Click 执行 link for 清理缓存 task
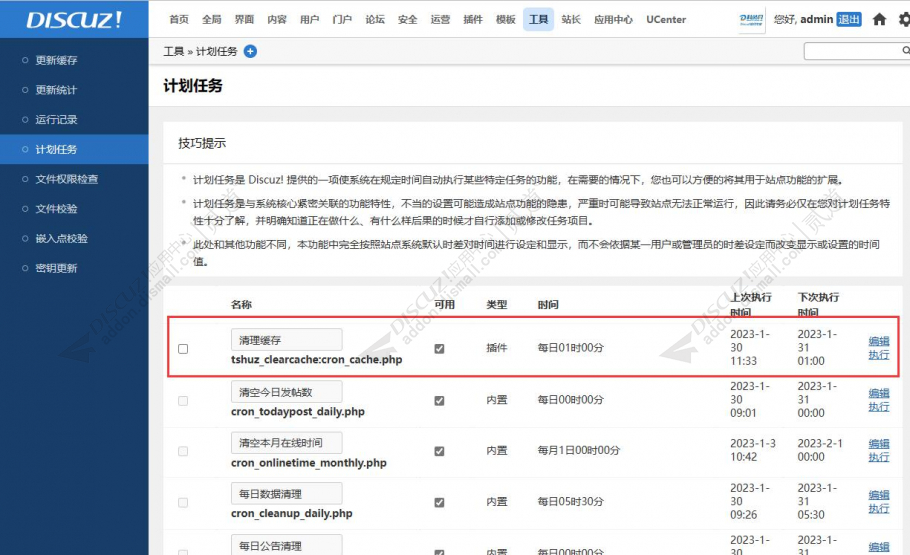The width and height of the screenshot is (910, 555). (879, 355)
